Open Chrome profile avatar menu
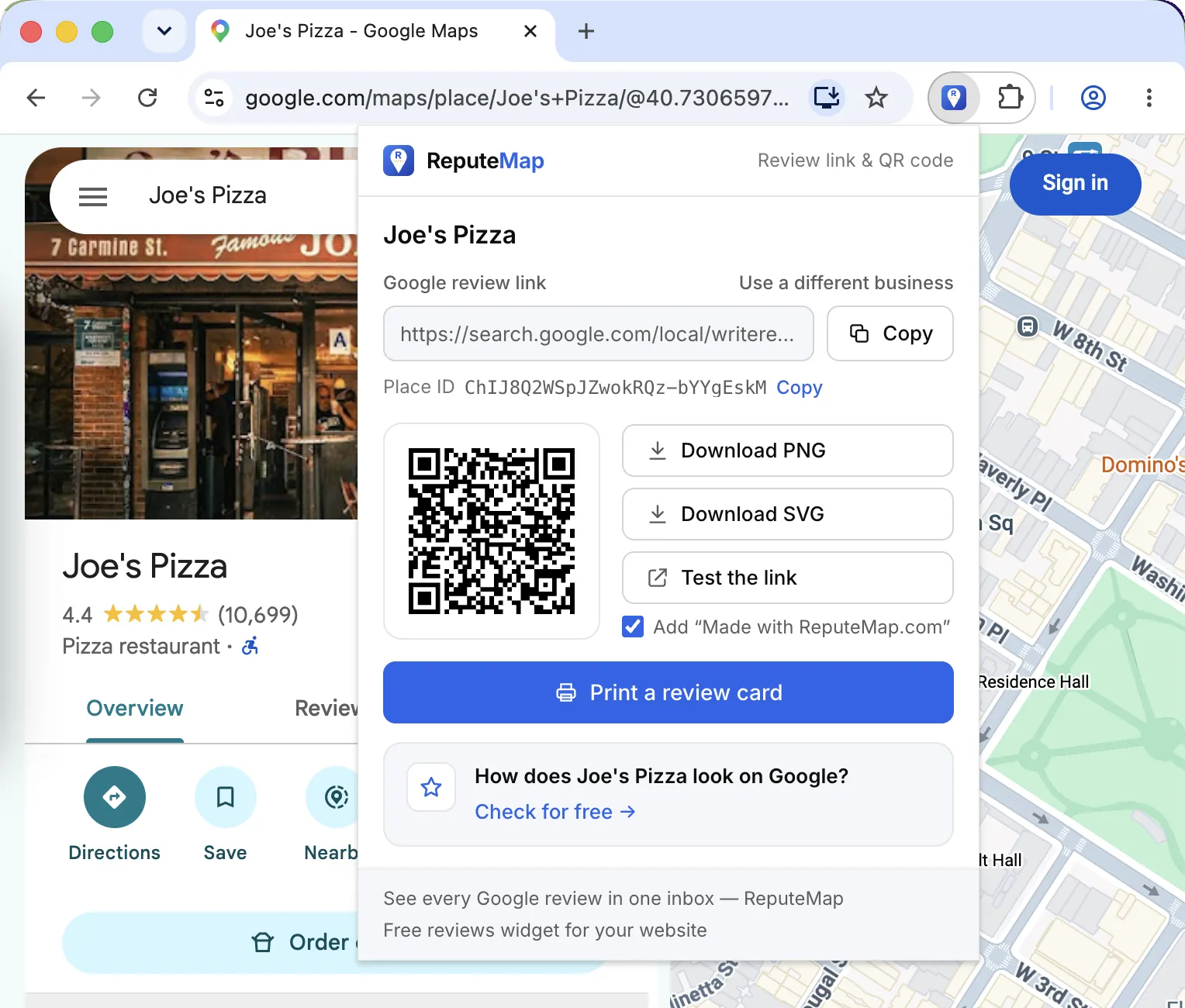 pyautogui.click(x=1093, y=98)
